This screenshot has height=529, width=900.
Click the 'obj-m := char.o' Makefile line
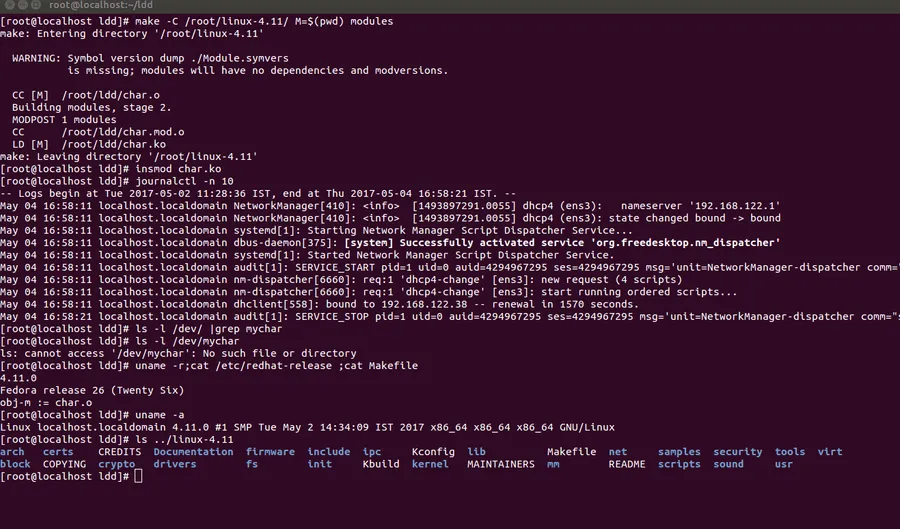click(x=46, y=403)
